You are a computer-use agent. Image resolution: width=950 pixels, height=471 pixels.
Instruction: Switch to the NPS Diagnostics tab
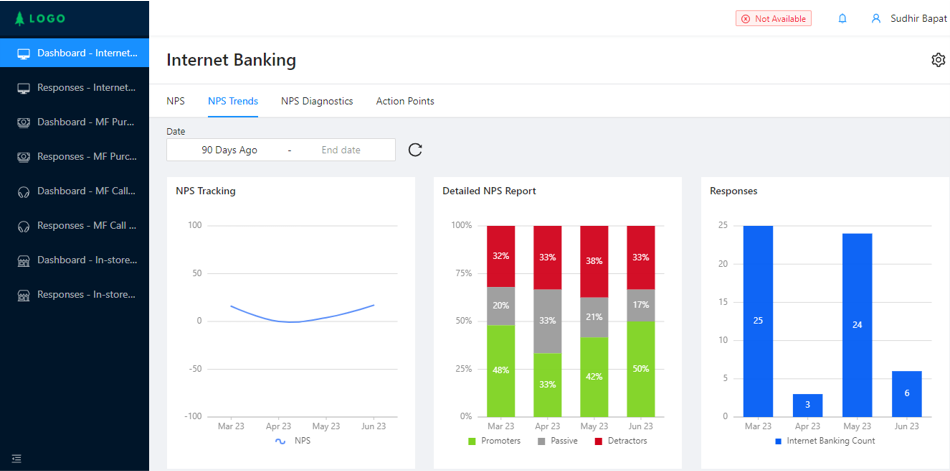pos(316,101)
